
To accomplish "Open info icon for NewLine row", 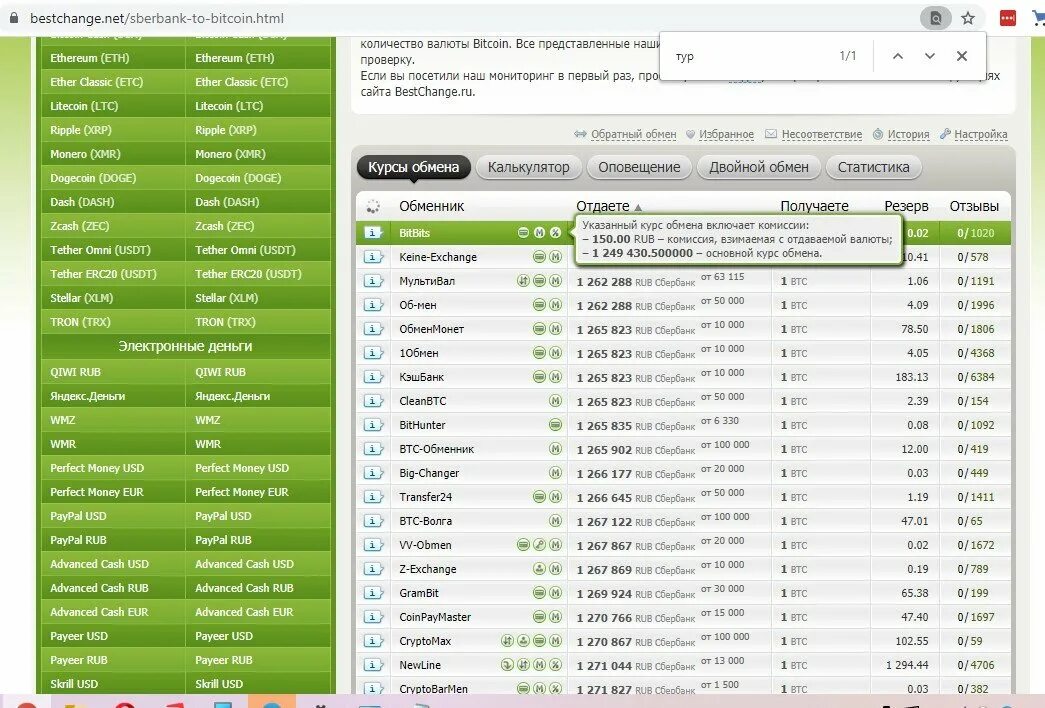I will [373, 665].
